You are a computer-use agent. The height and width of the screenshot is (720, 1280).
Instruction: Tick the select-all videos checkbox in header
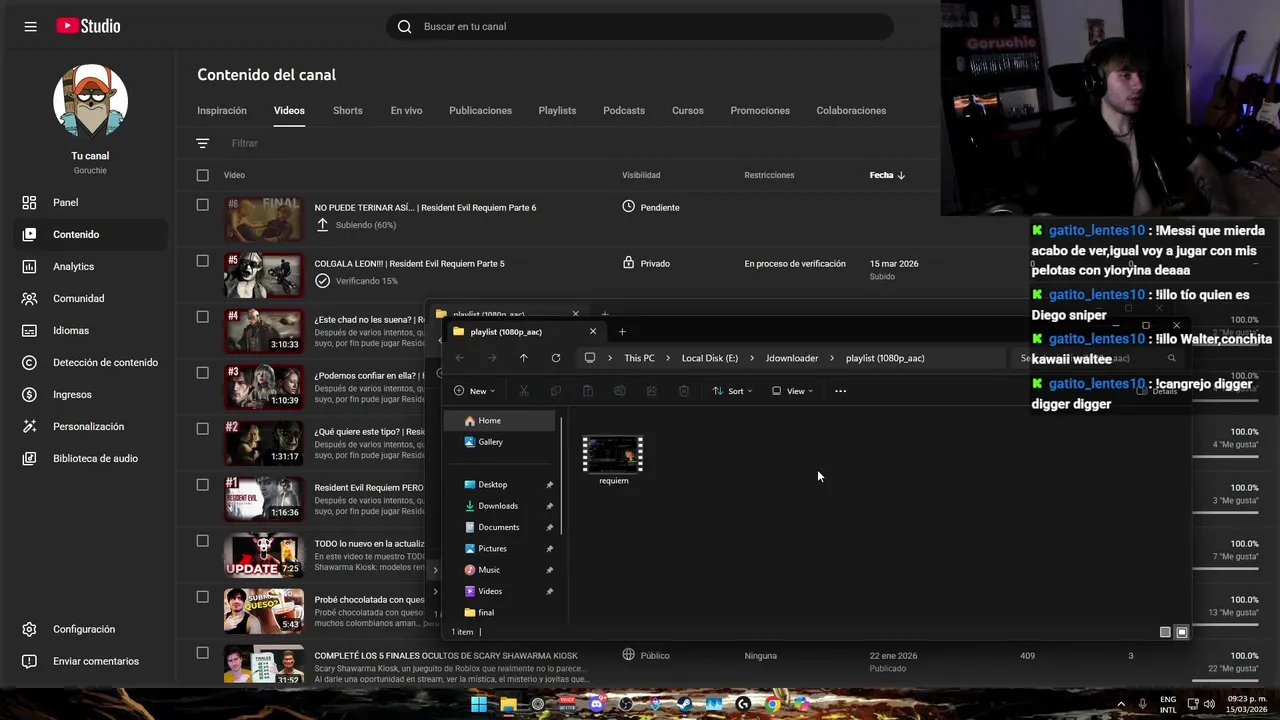pos(203,175)
